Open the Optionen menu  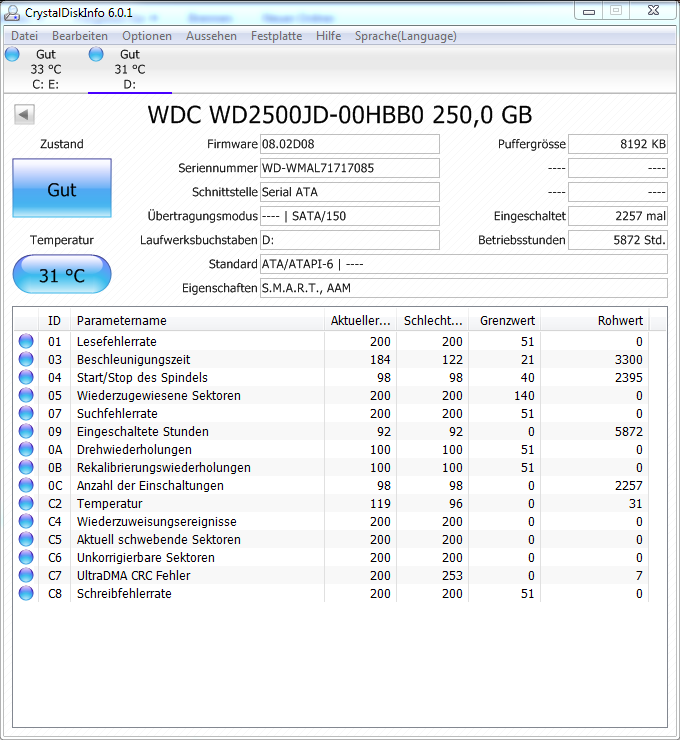[x=147, y=36]
